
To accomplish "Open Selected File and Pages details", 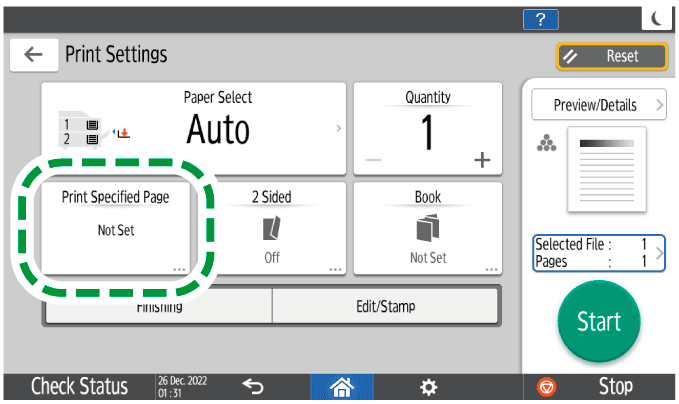I will pos(598,250).
